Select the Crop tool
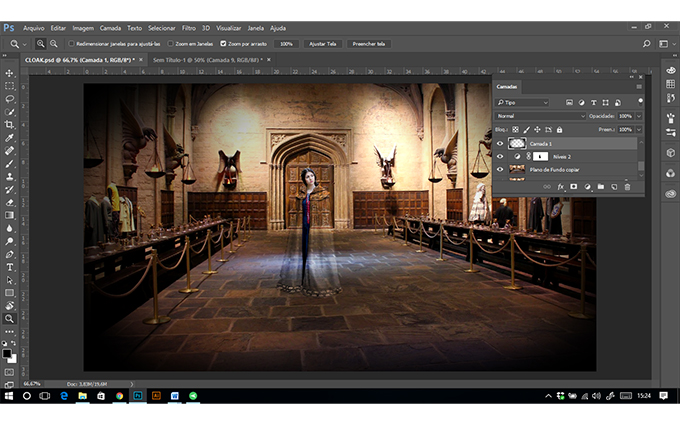This screenshot has height=425, width=680. coord(9,125)
